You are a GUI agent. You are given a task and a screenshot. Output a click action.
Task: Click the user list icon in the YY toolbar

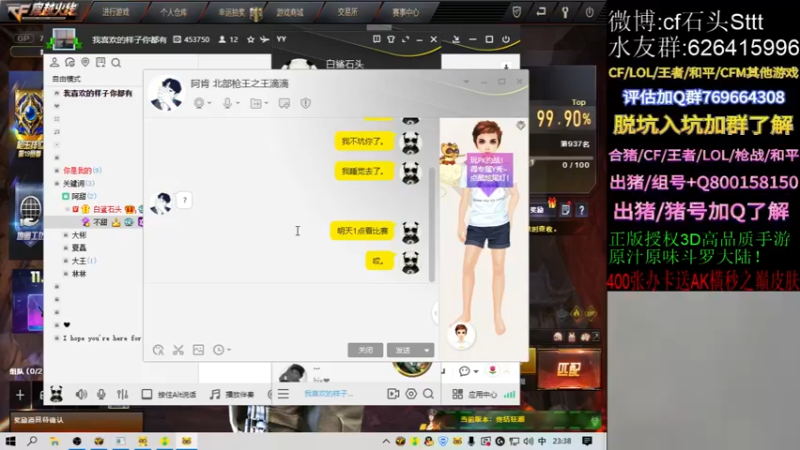54,62
